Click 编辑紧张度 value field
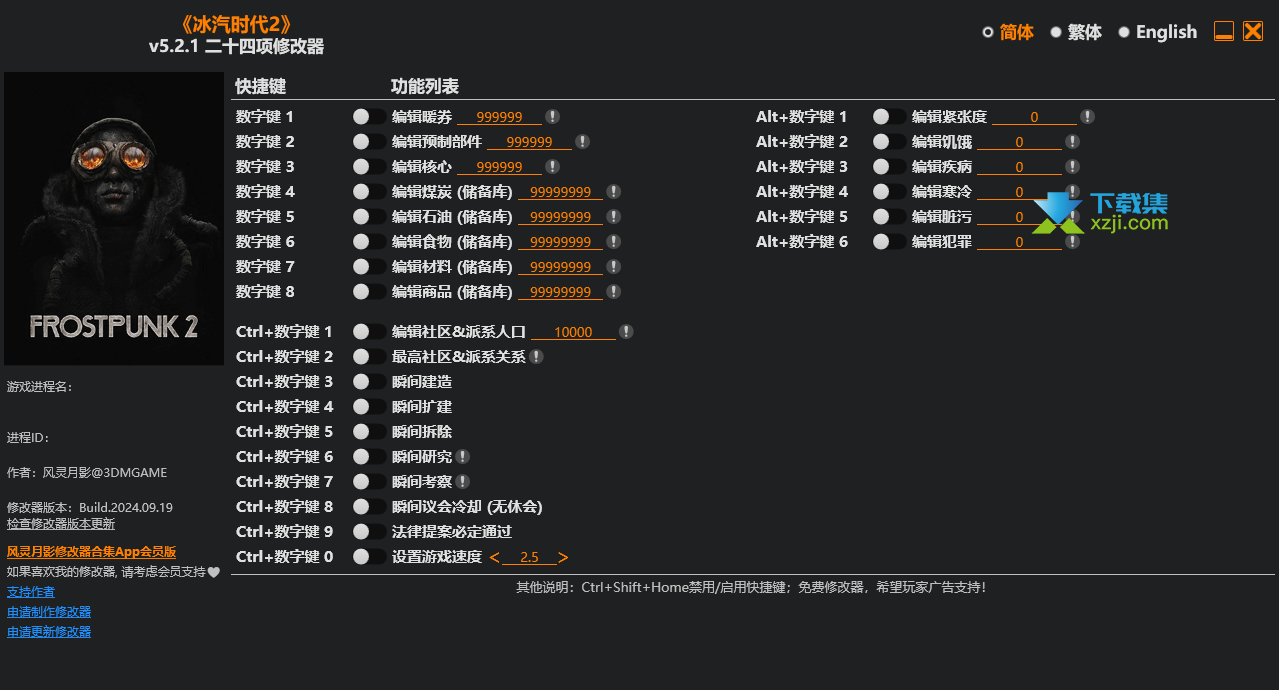This screenshot has height=690, width=1279. (1034, 117)
